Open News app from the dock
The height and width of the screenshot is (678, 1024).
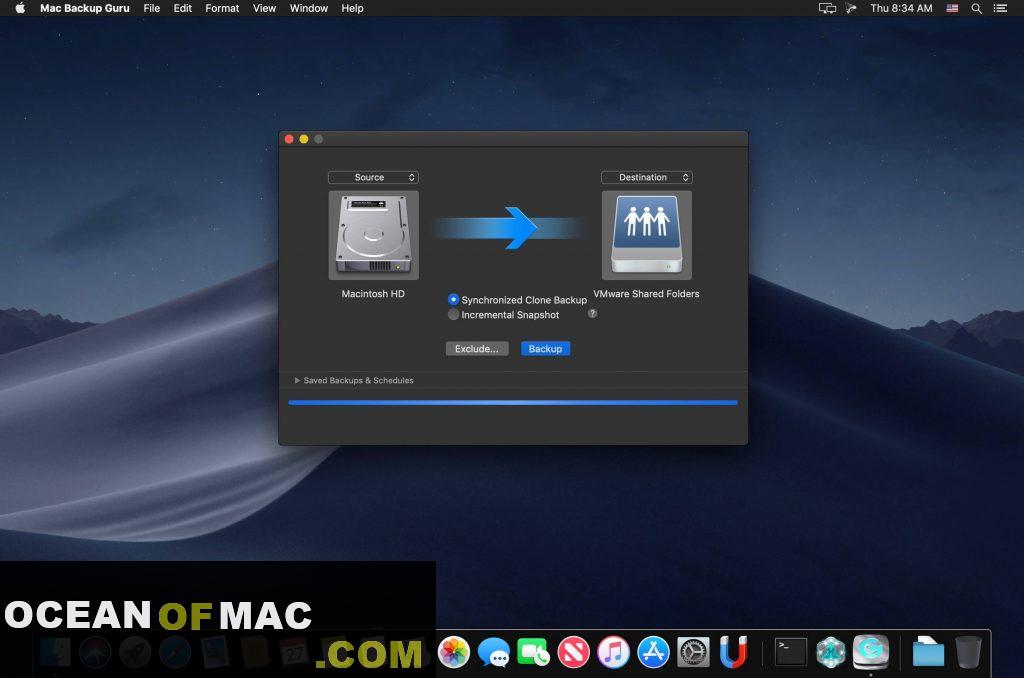tap(573, 652)
